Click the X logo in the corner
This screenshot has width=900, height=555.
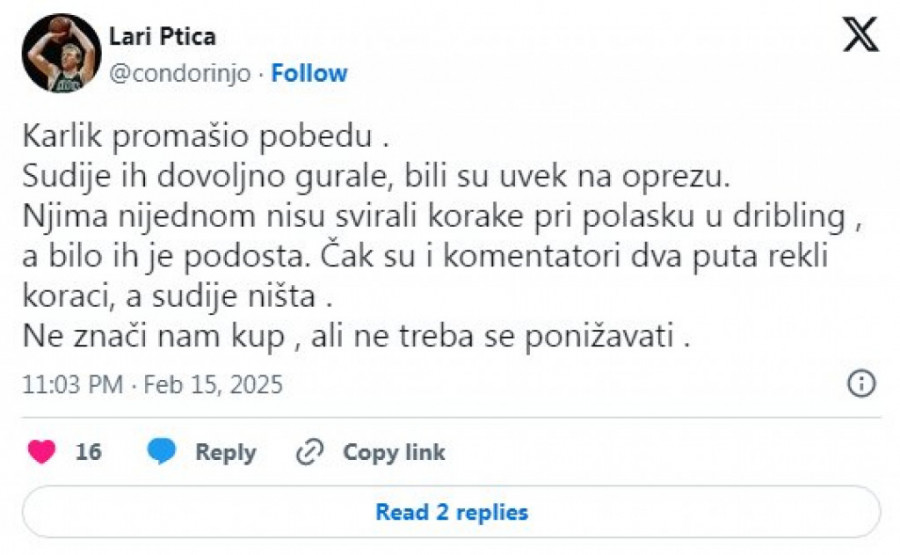click(860, 35)
